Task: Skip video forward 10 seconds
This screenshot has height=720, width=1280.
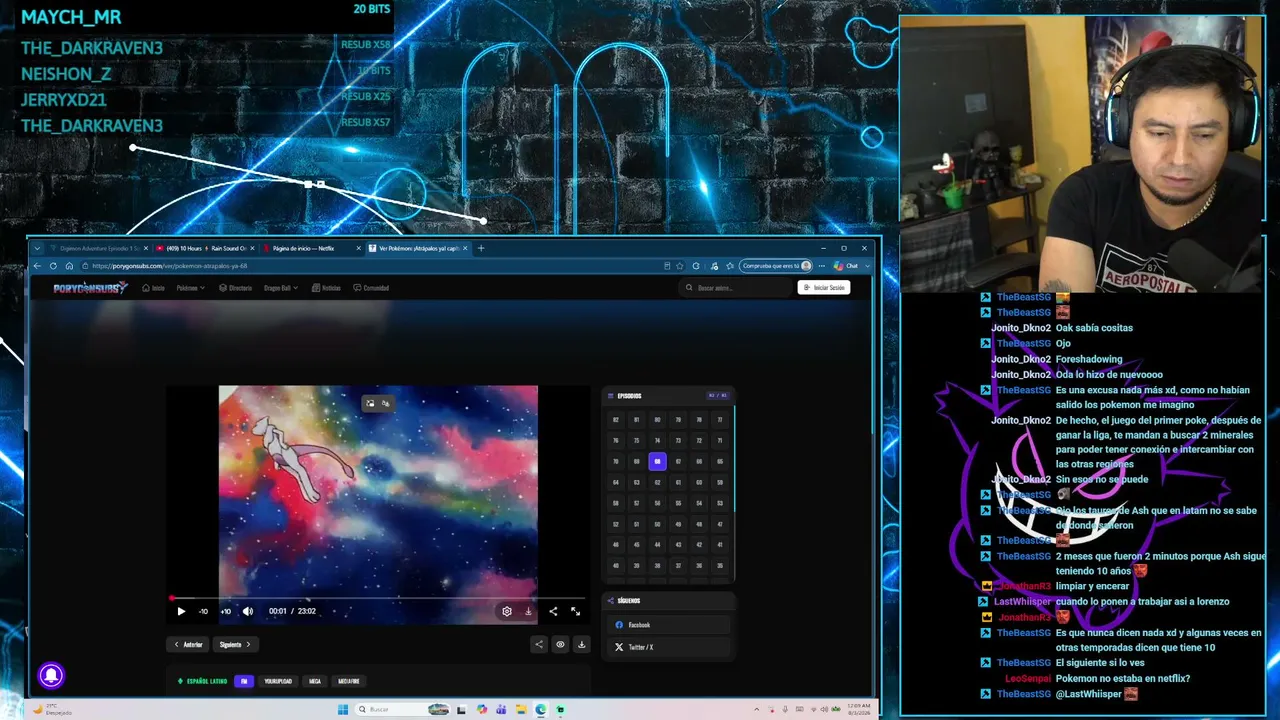Action: 225,611
